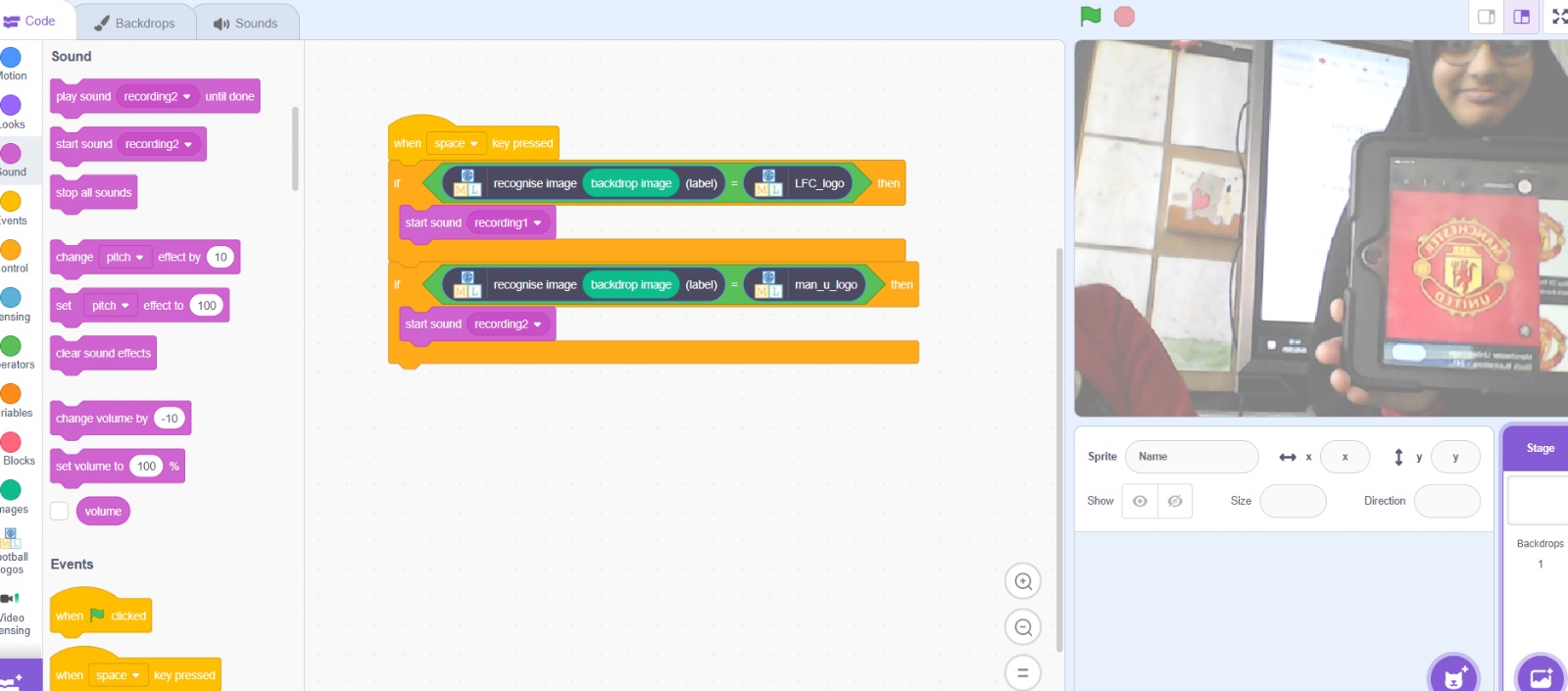Reset workspace zoom with equals icon
This screenshot has width=1568, height=691.
(x=1023, y=672)
